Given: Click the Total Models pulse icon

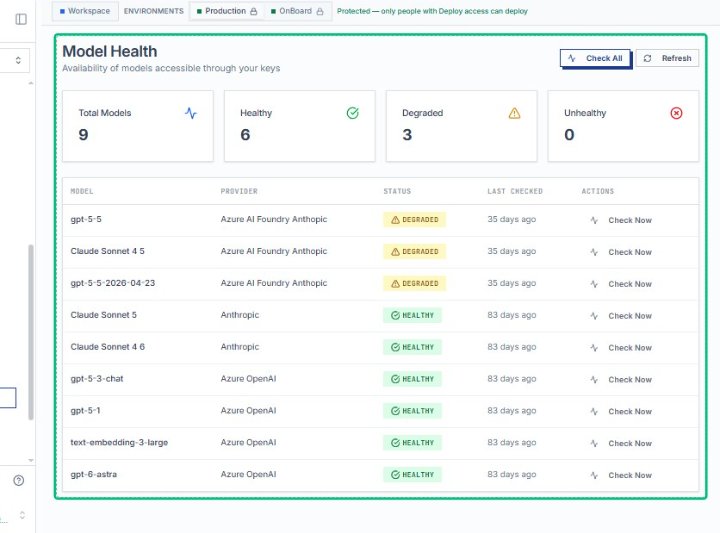Looking at the screenshot, I should 191,113.
